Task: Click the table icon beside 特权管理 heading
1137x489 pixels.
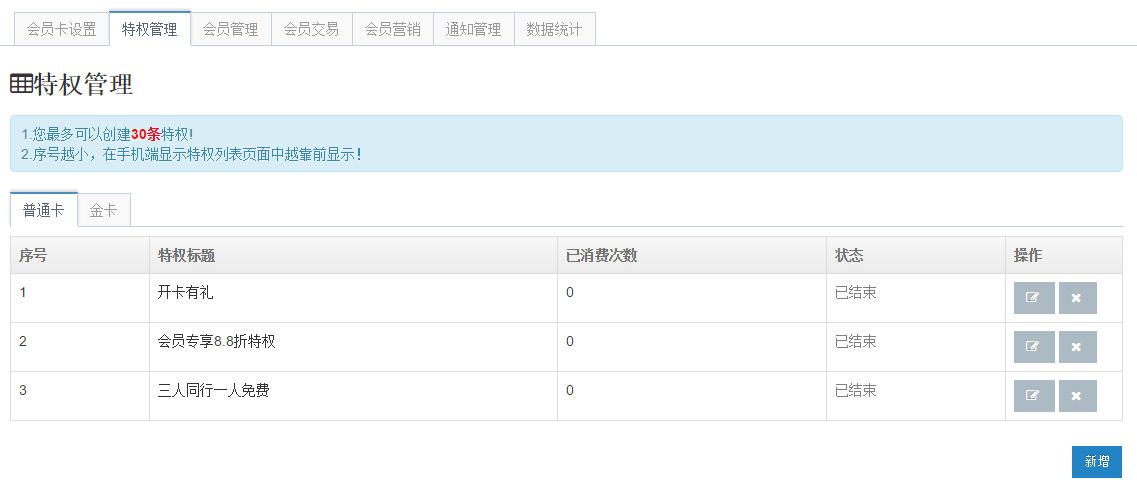Action: 21,84
